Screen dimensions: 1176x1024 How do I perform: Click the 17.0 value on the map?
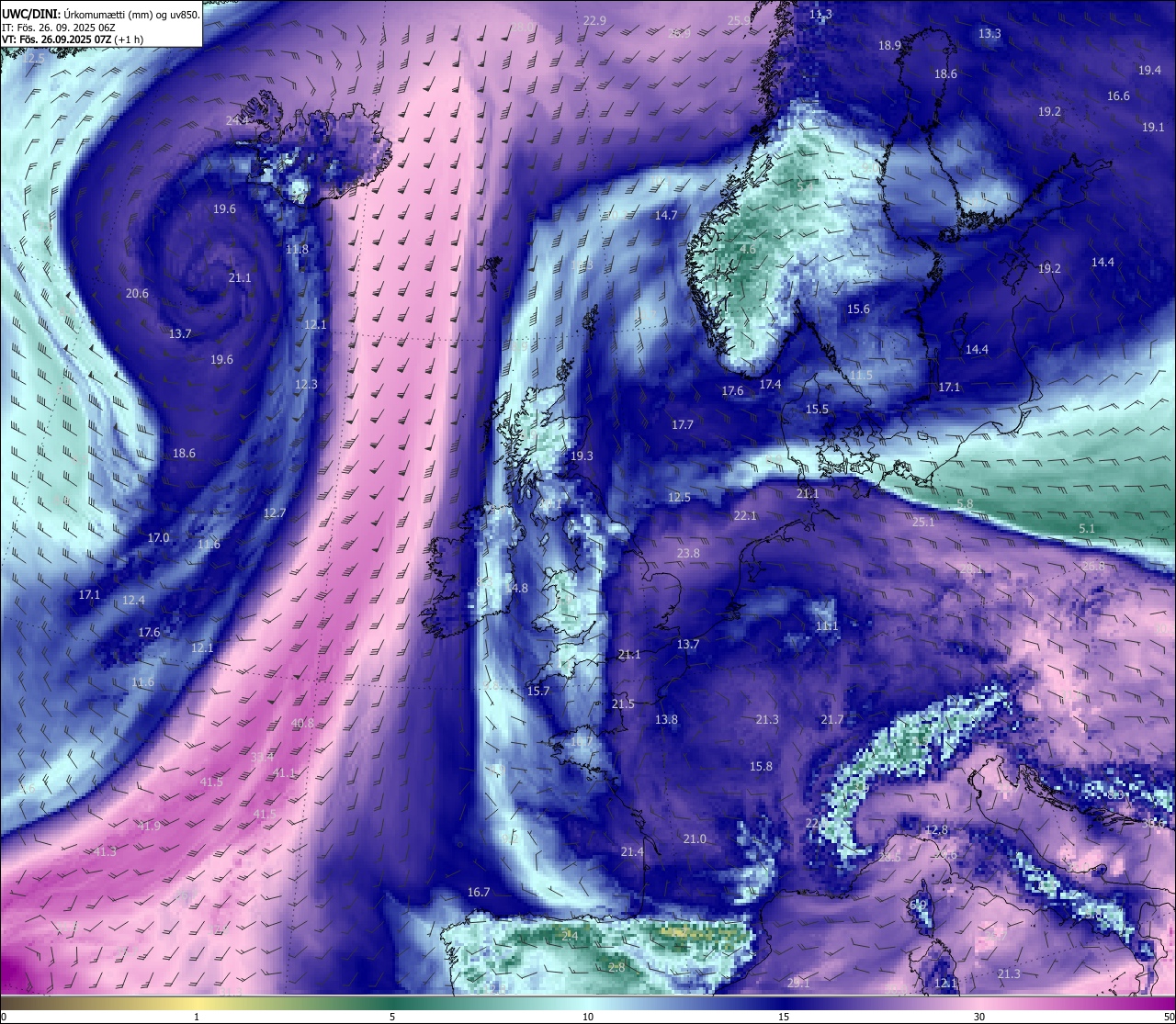(x=159, y=537)
